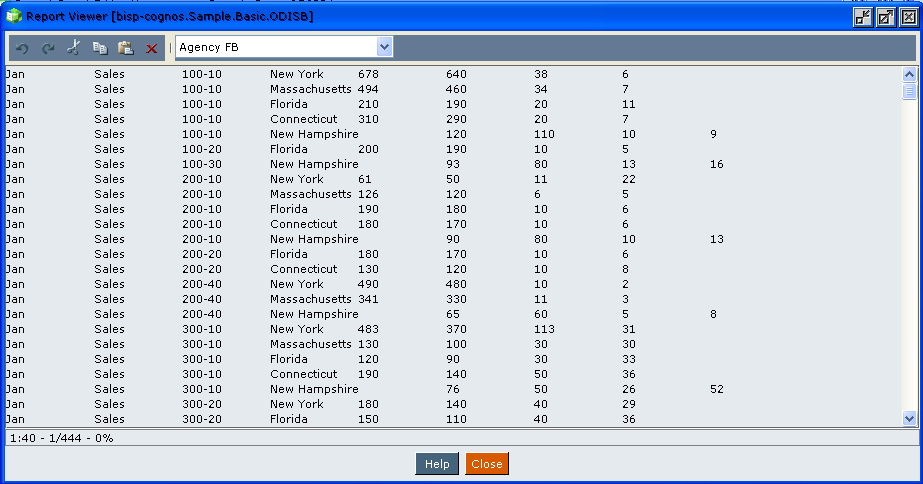Click the Help button
The height and width of the screenshot is (484, 923).
[x=437, y=464]
